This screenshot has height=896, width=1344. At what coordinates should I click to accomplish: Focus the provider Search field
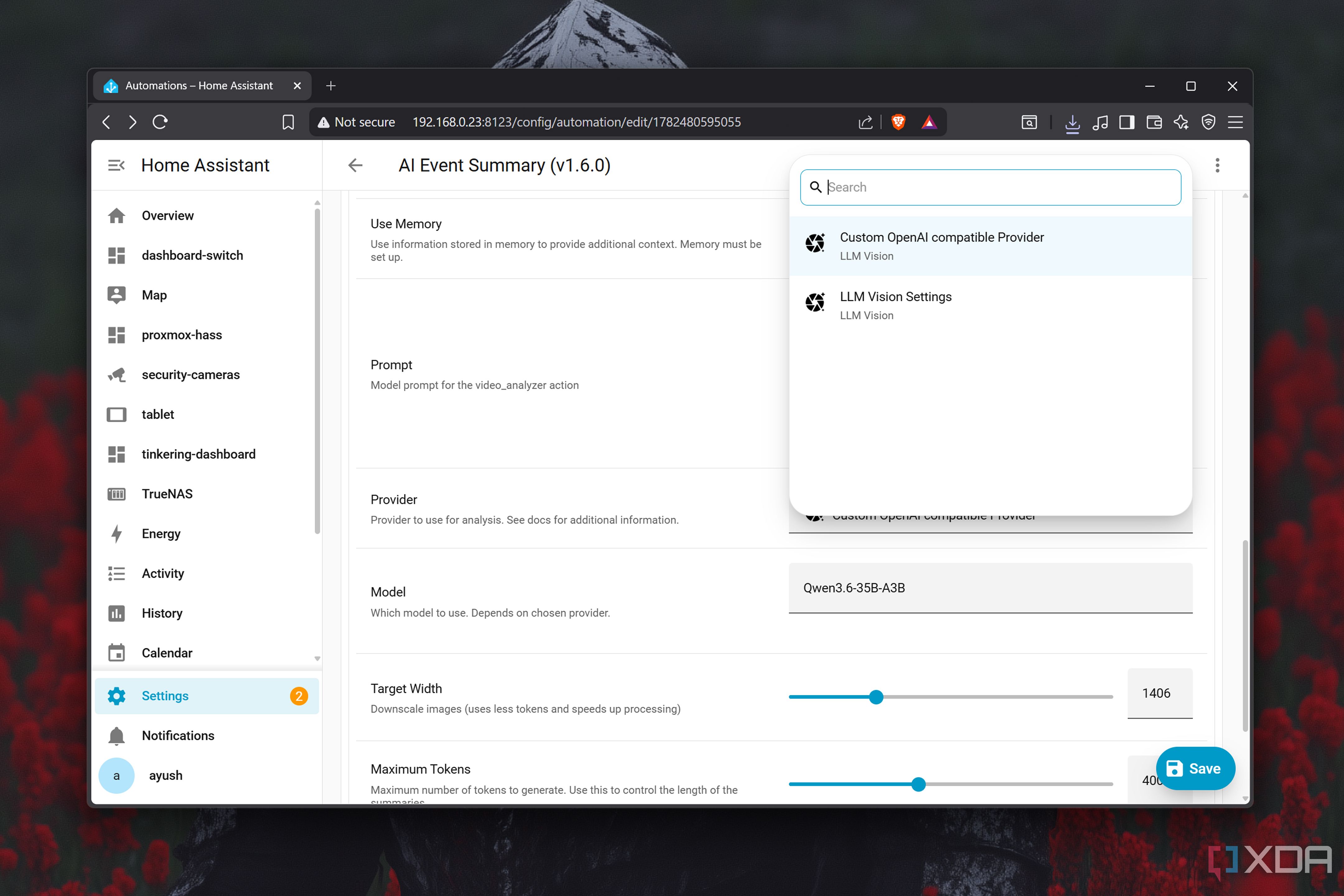pyautogui.click(x=990, y=187)
